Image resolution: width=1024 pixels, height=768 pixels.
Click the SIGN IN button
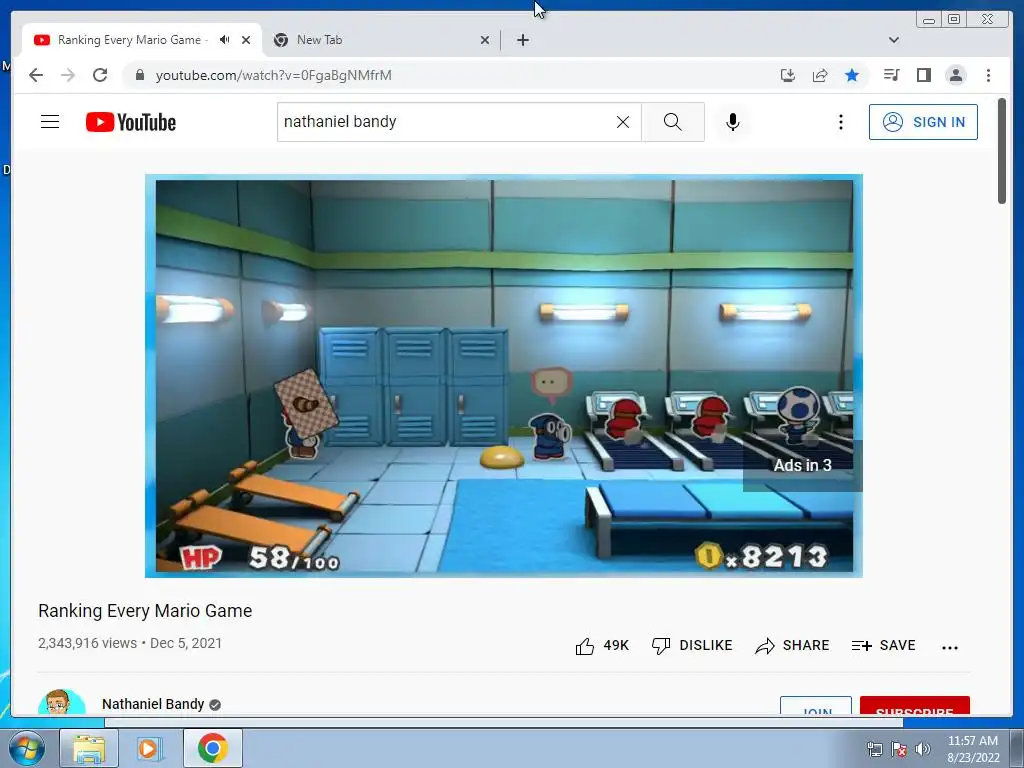[x=923, y=122]
